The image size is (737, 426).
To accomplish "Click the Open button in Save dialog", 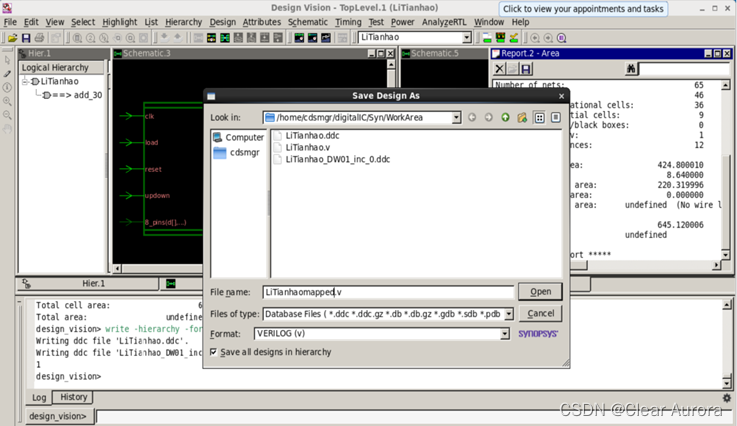I will click(x=540, y=292).
